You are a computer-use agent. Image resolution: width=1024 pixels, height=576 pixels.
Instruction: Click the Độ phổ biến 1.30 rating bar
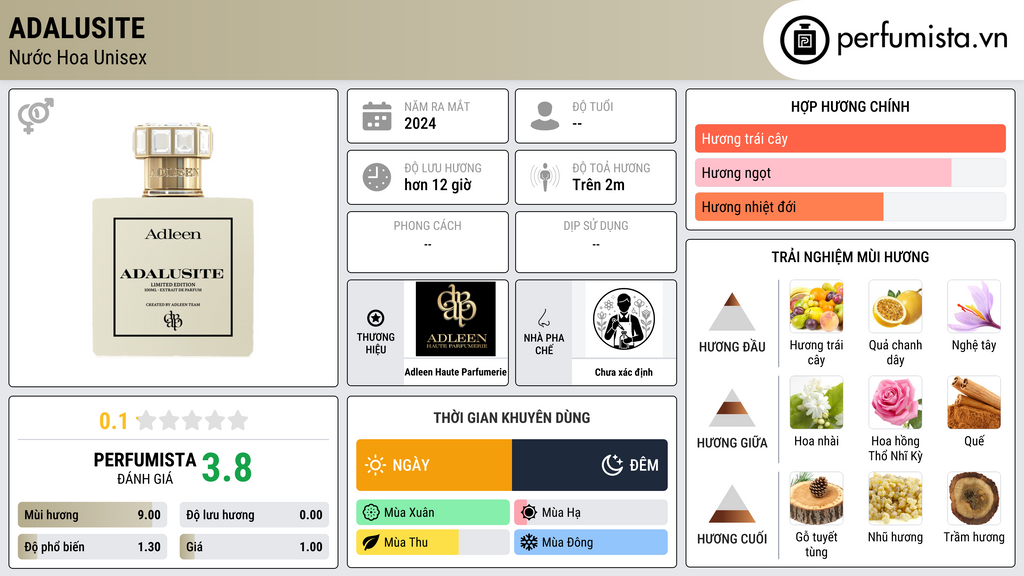coord(93,547)
